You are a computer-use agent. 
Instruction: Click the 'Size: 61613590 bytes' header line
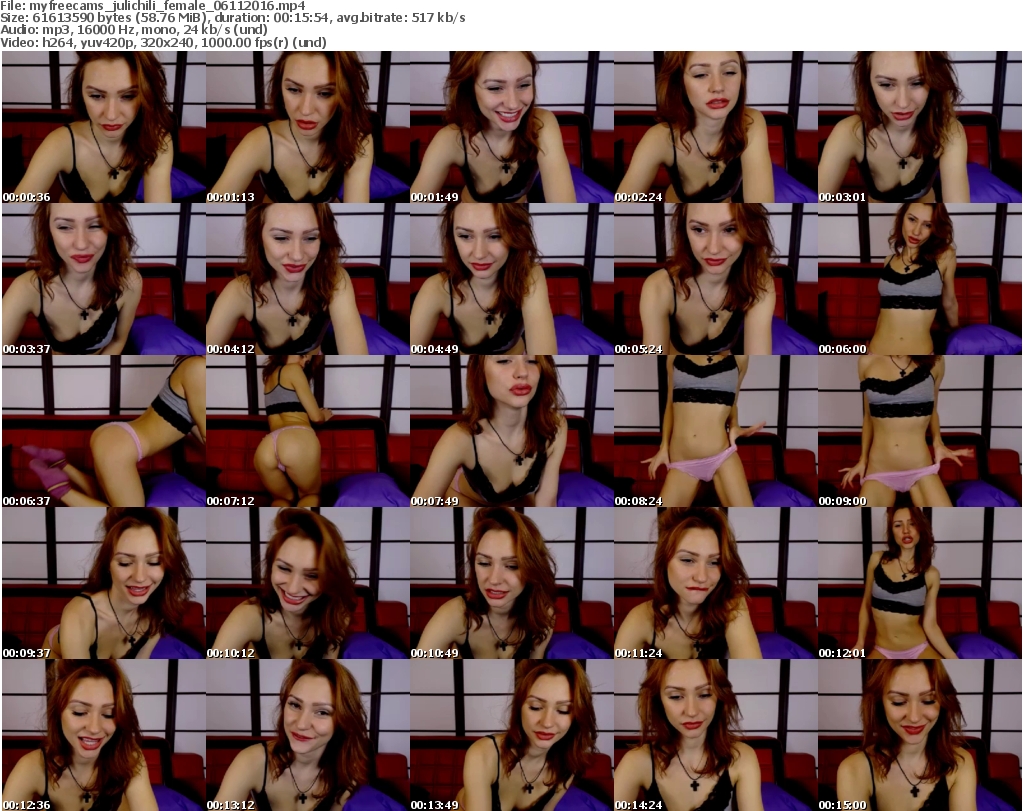click(x=232, y=18)
